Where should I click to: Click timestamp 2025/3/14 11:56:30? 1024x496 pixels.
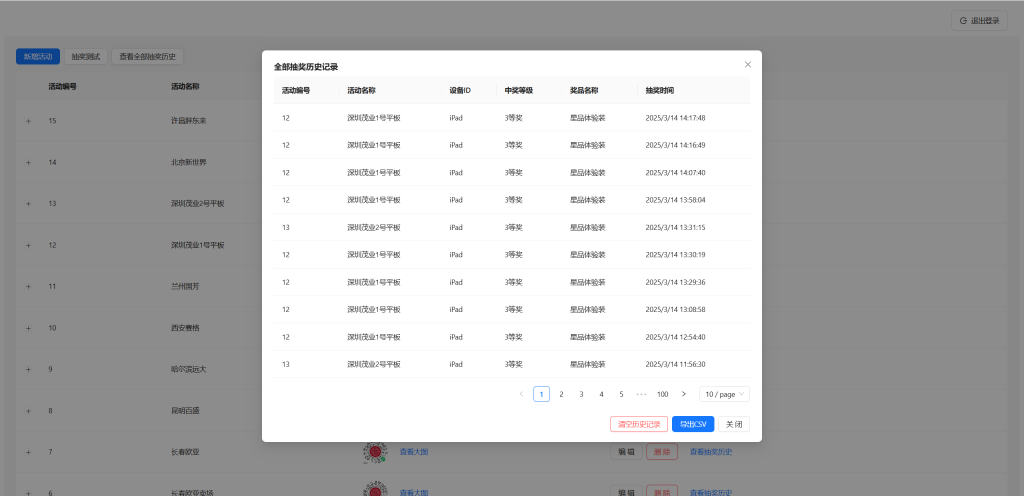tap(675, 364)
